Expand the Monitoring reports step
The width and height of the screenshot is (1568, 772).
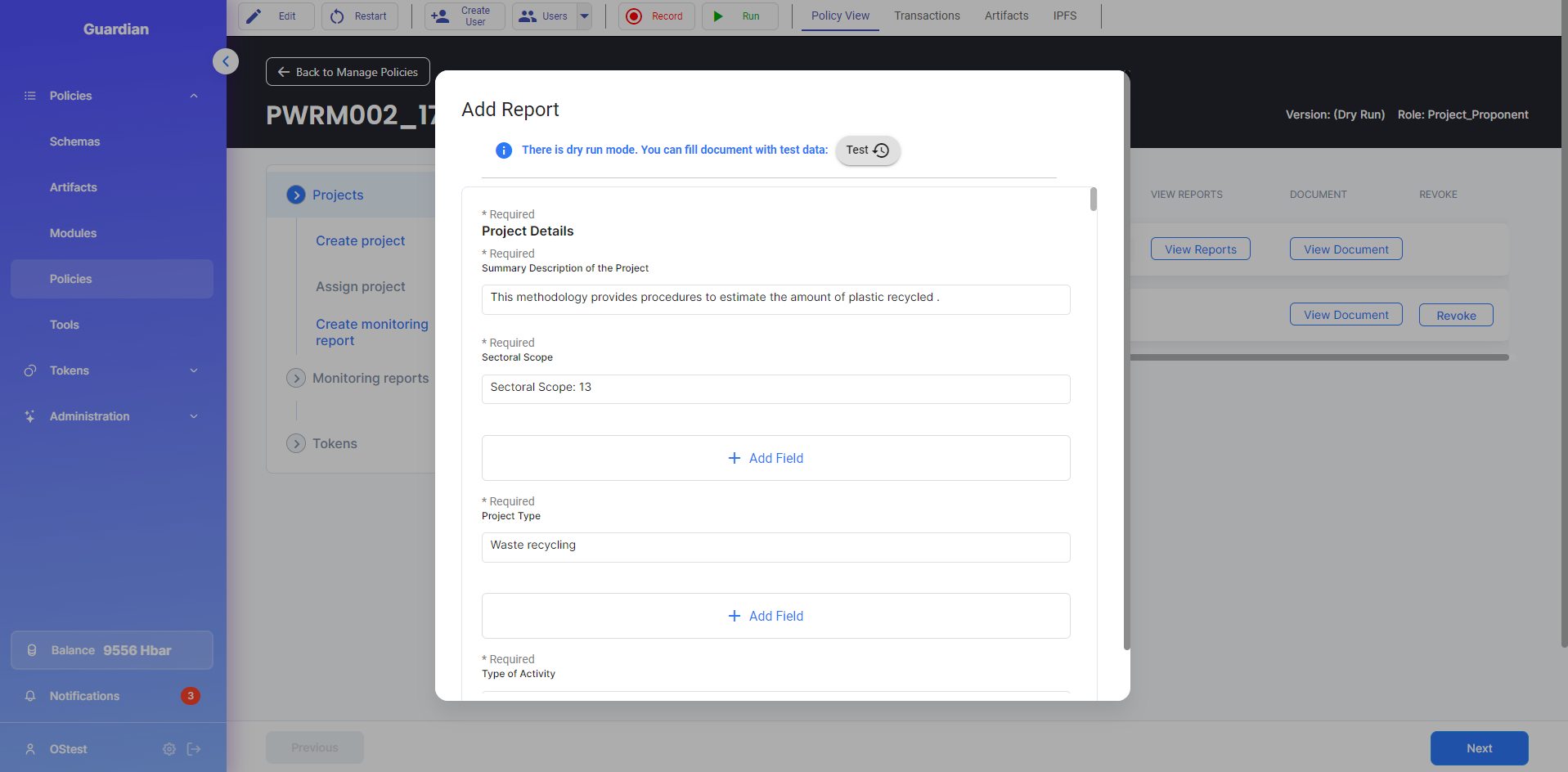click(296, 378)
